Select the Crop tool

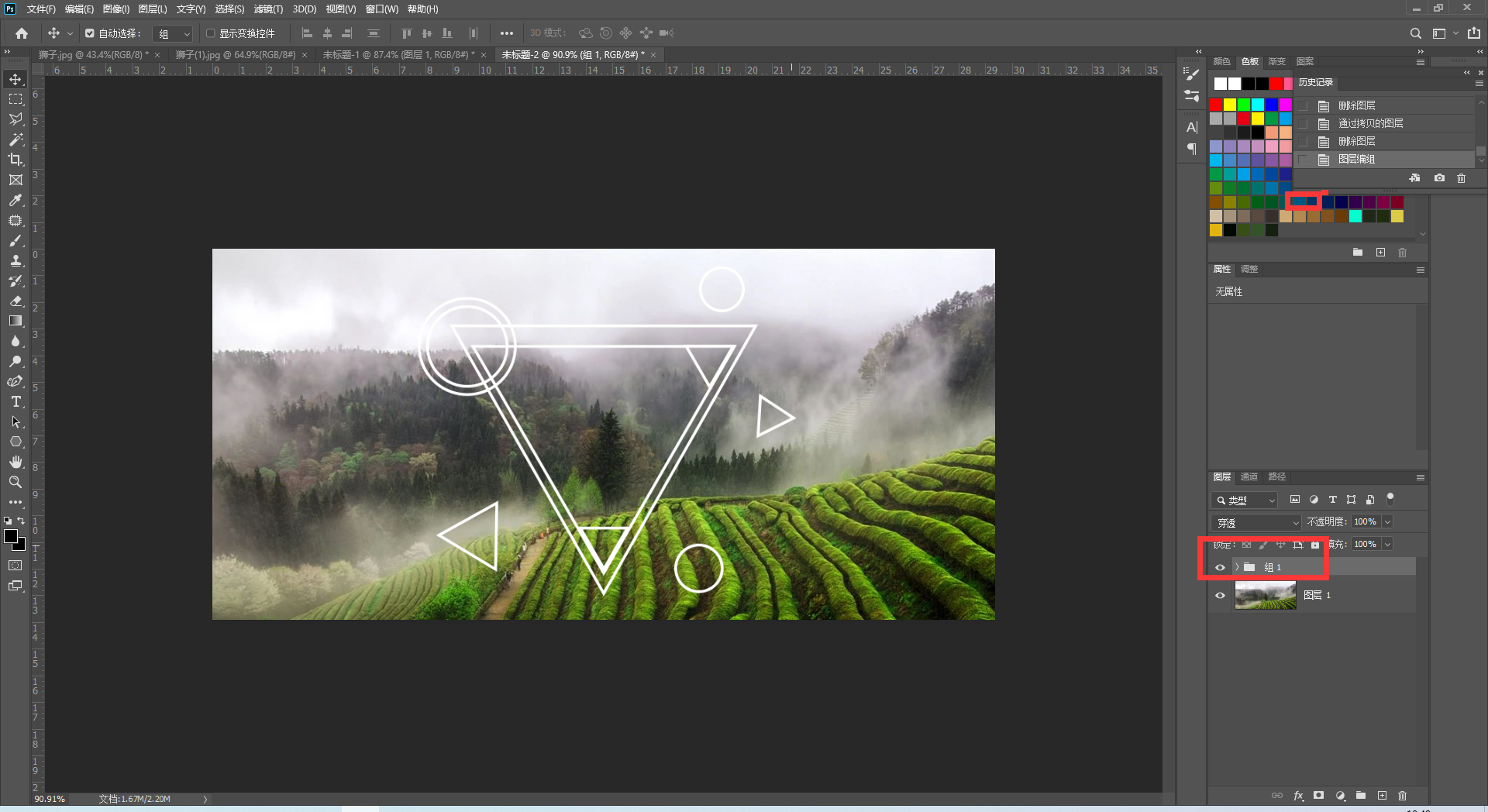(x=15, y=160)
